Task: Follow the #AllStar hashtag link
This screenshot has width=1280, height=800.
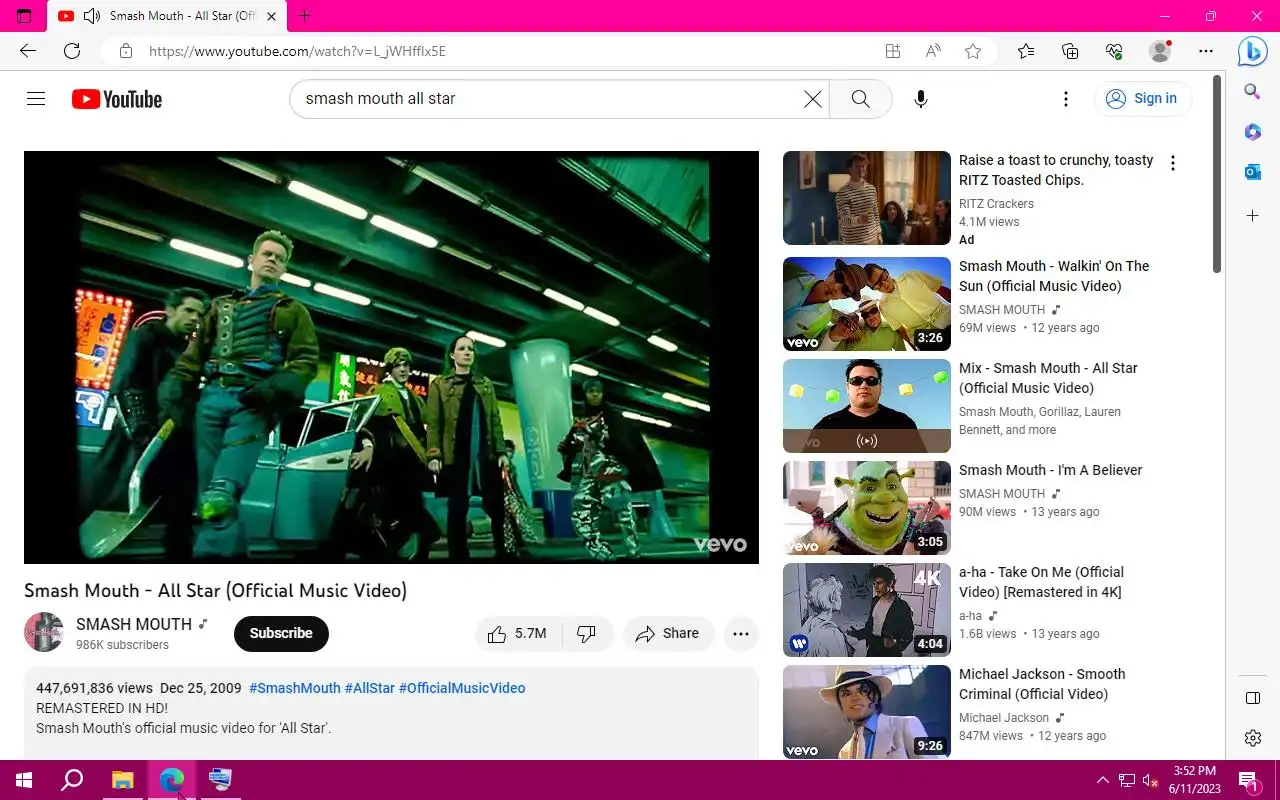Action: coord(370,688)
